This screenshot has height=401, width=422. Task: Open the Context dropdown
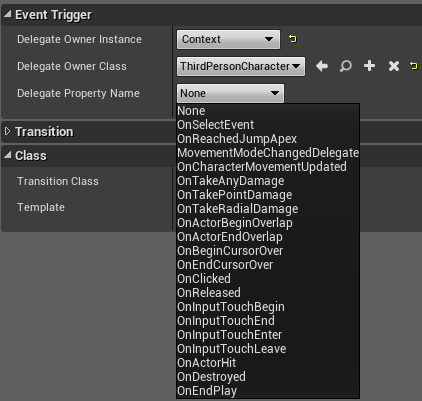point(228,39)
